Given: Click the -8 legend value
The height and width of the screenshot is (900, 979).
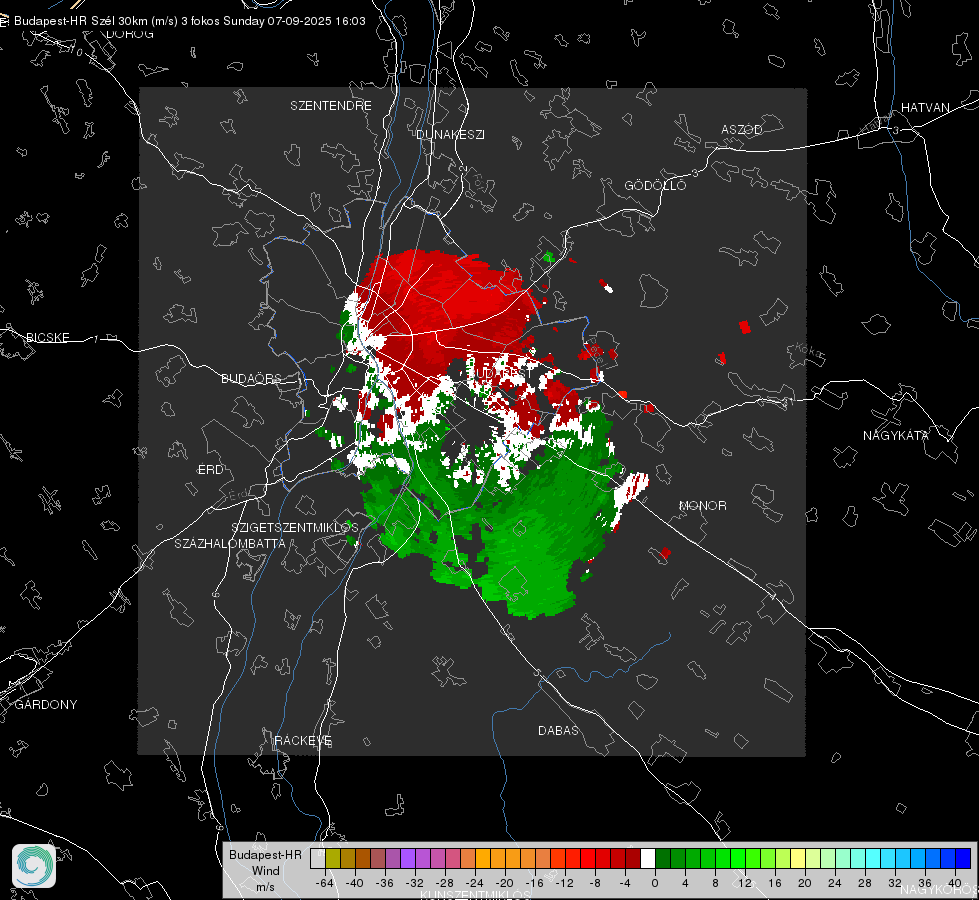Looking at the screenshot, I should click(x=596, y=883).
